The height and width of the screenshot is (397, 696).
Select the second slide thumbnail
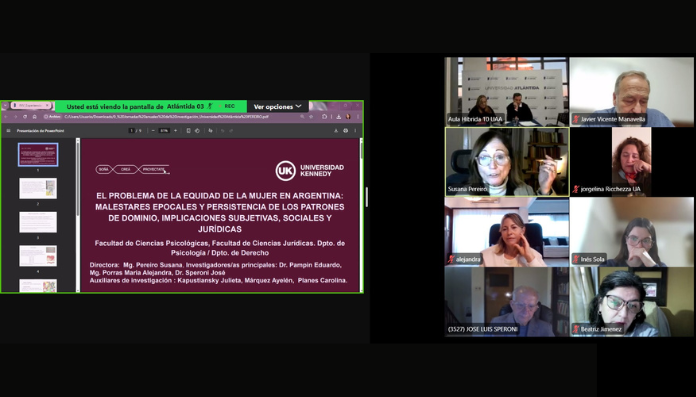coord(38,188)
